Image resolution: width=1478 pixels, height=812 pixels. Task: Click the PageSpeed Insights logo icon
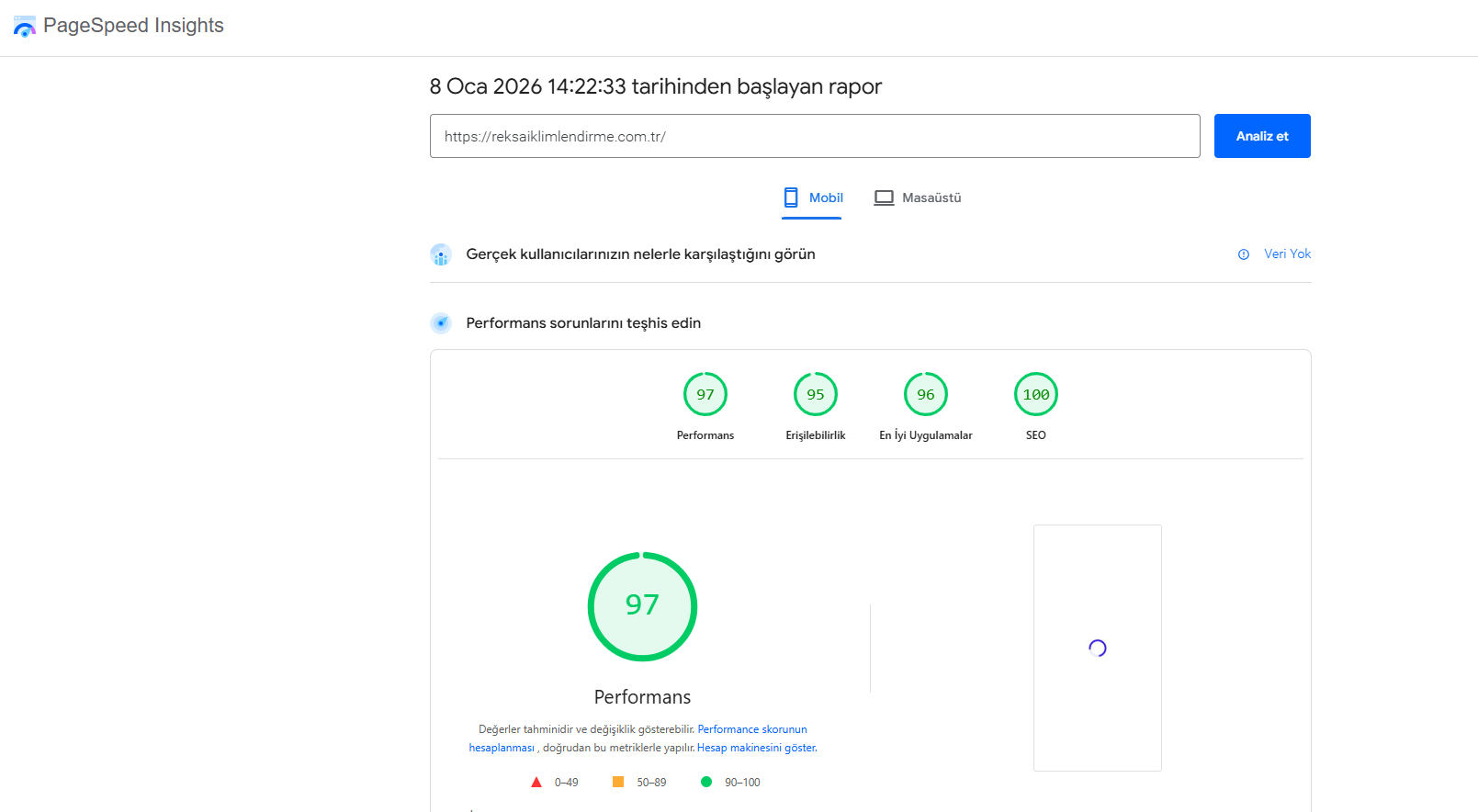pyautogui.click(x=25, y=26)
